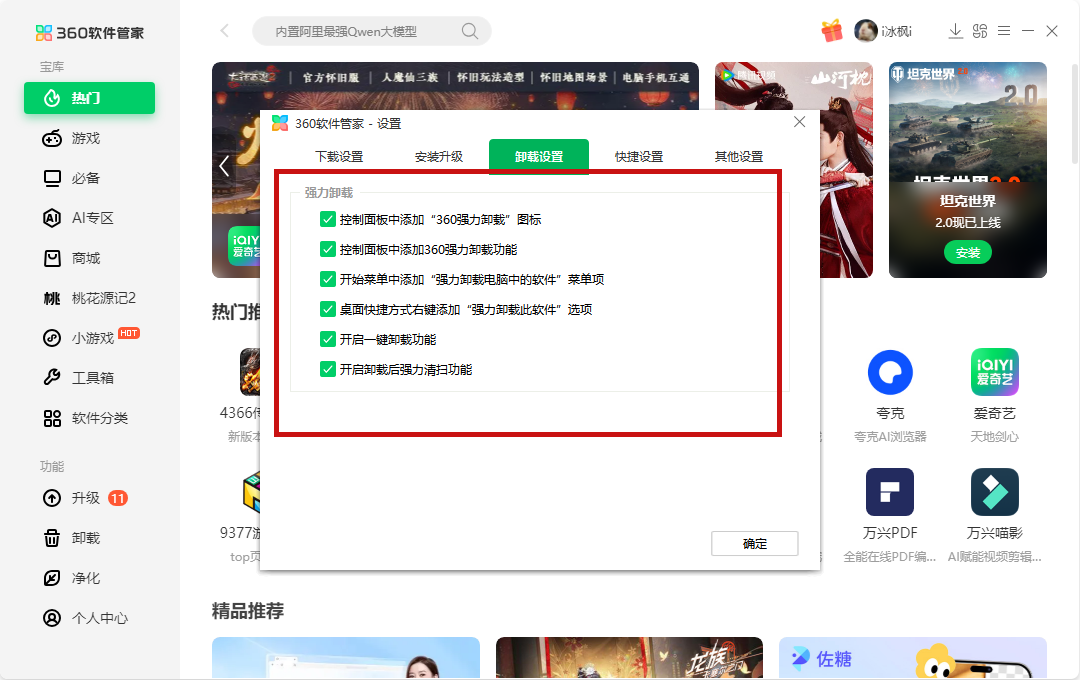Viewport: 1080px width, 680px height.
Task: Toggle 开始菜单中添加强力卸载 menu item checkbox
Action: click(328, 280)
